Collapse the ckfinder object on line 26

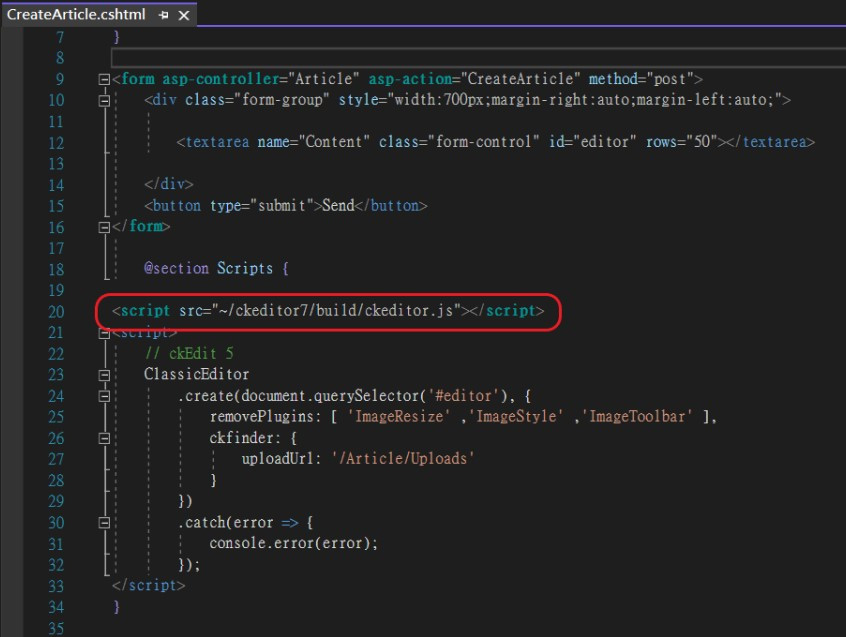105,439
